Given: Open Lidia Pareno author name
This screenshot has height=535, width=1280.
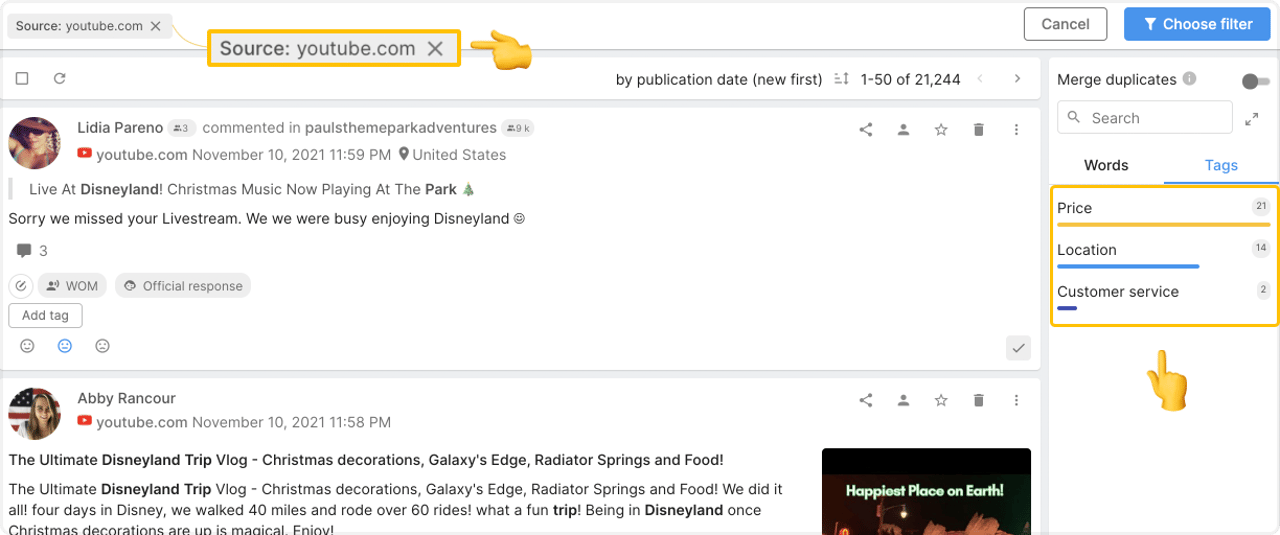Looking at the screenshot, I should click(120, 128).
